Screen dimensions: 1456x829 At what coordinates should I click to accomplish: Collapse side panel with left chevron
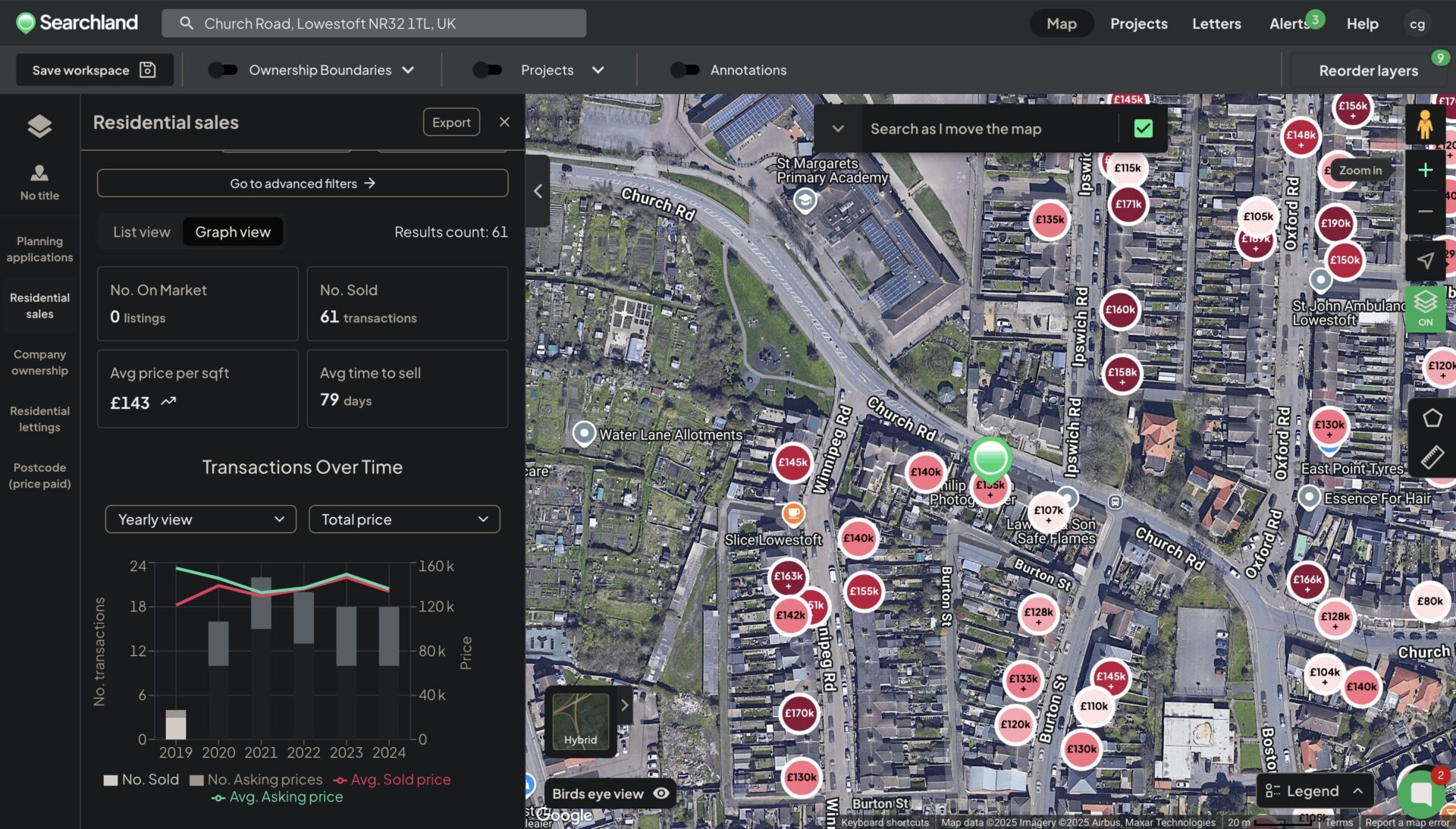coord(538,191)
